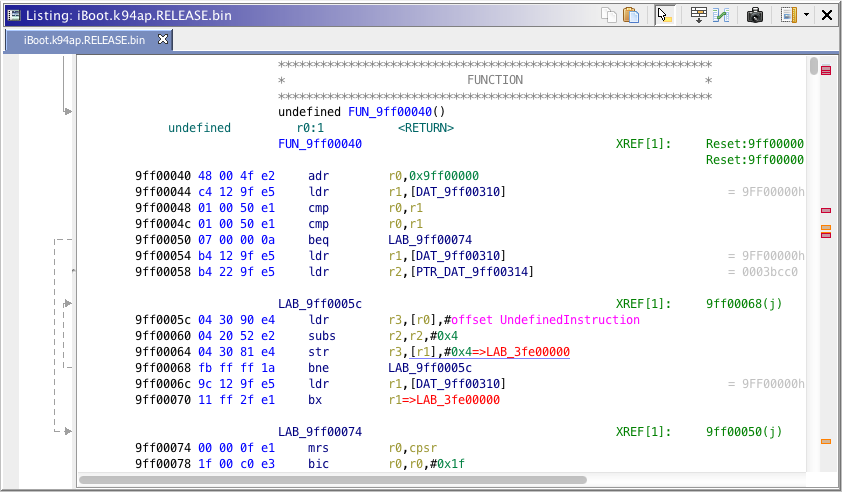Click the LAB_9ff00074 label definition
Screen dimensions: 842x492
[x=320, y=432]
